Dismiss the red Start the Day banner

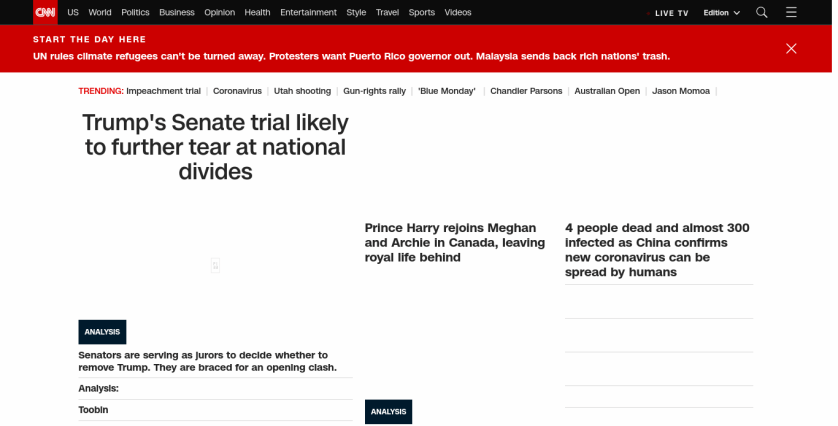tap(791, 48)
